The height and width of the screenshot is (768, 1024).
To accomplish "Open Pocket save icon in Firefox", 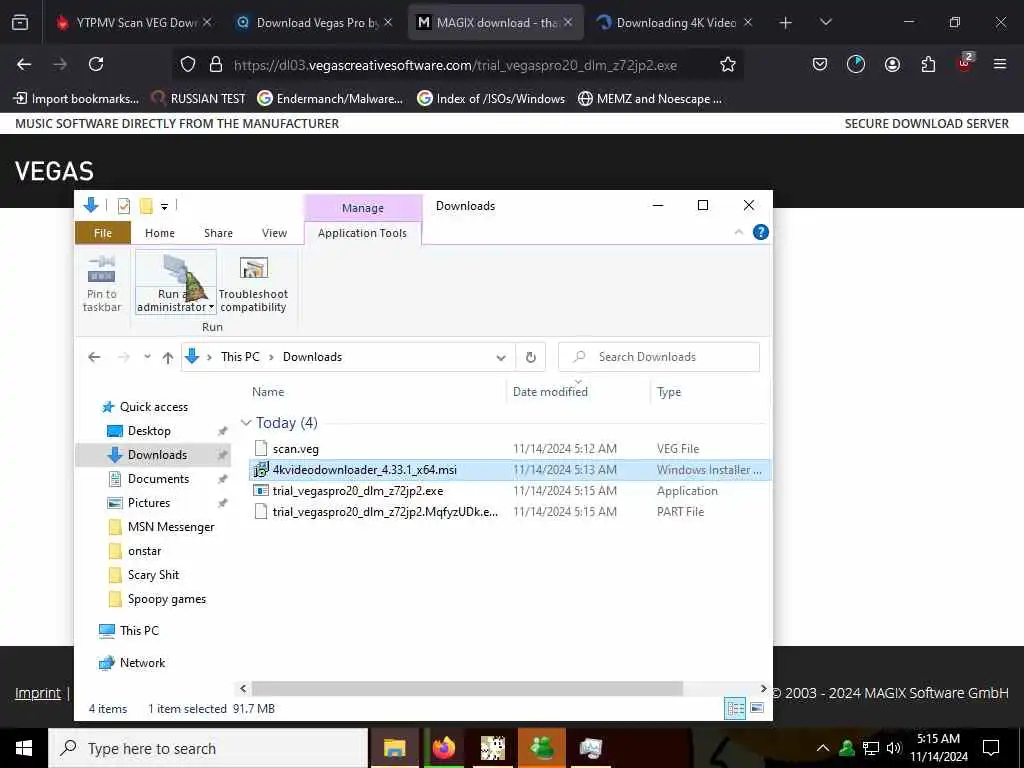I will pyautogui.click(x=820, y=64).
